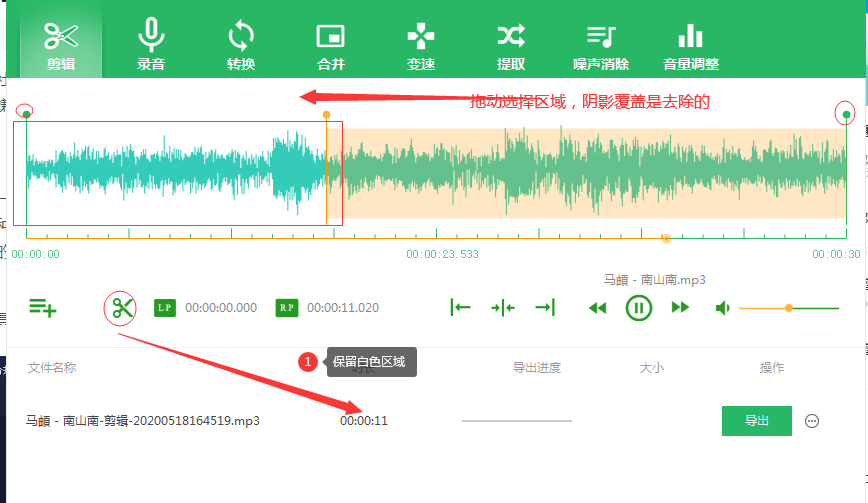
Task: Click the export progress bar
Action: pyautogui.click(x=516, y=421)
